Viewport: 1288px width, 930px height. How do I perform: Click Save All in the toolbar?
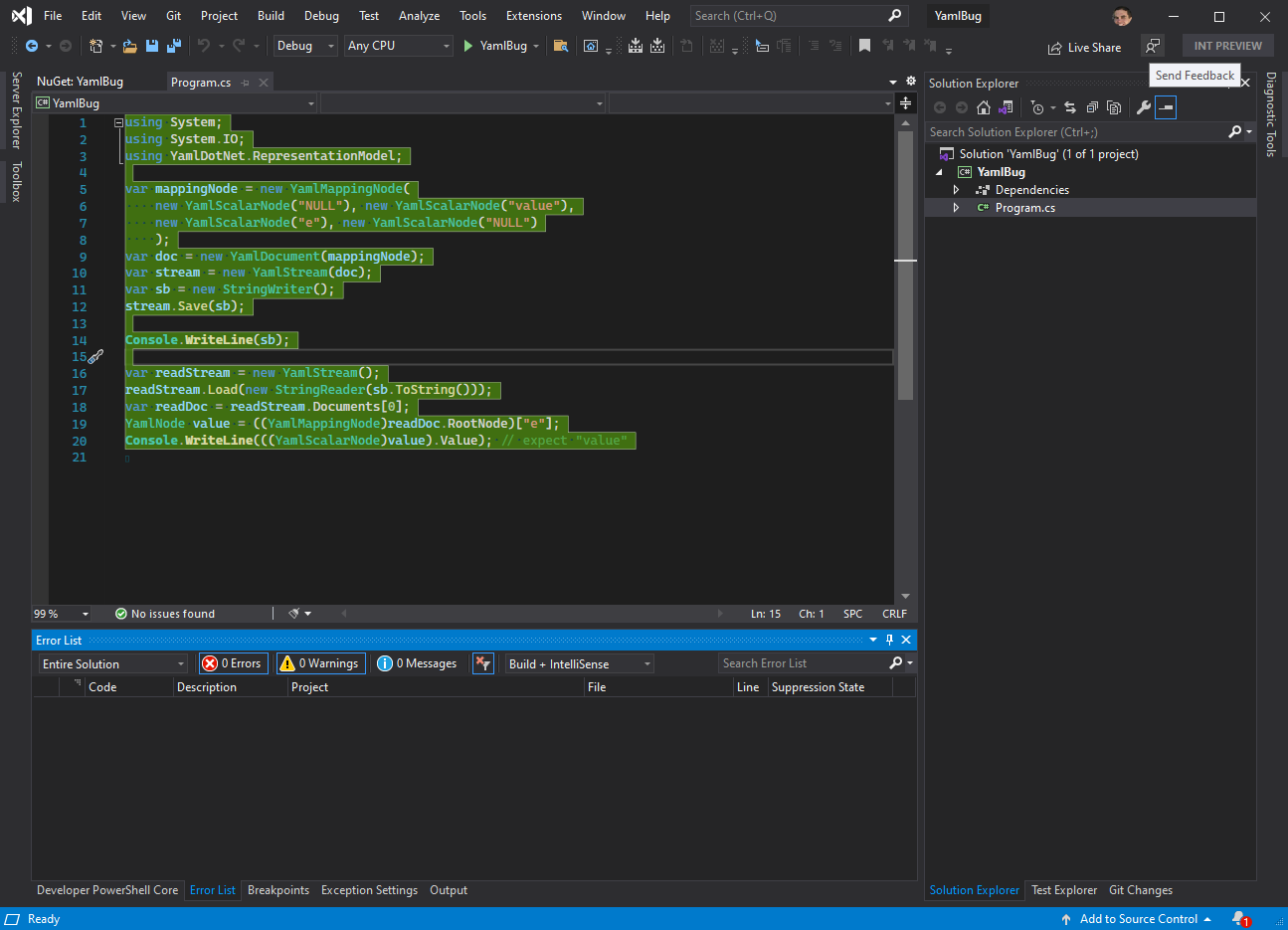[x=174, y=46]
